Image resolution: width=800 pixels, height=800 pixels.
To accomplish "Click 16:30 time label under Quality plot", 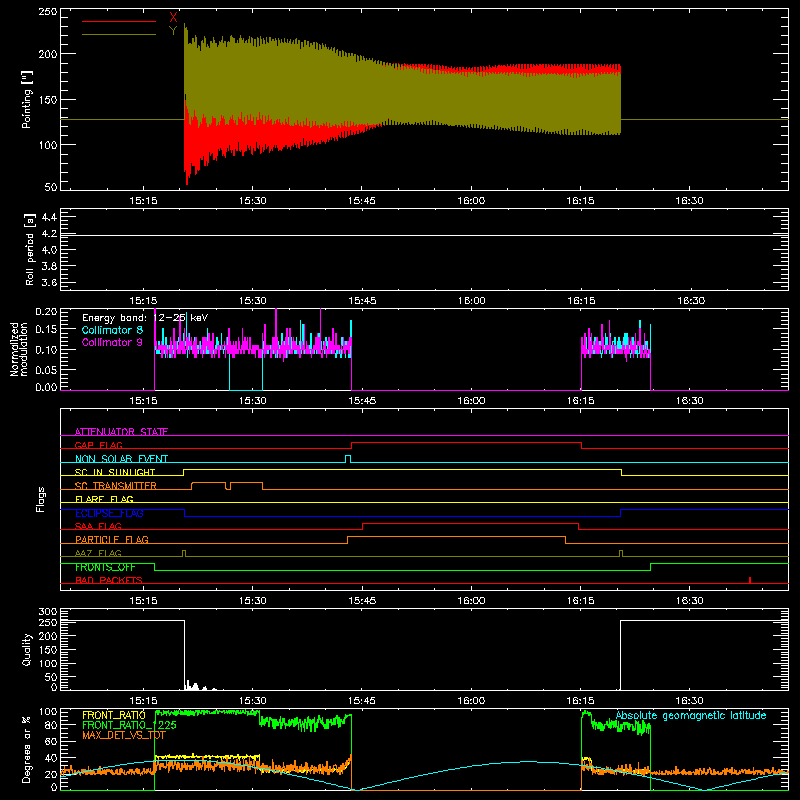I will point(689,701).
